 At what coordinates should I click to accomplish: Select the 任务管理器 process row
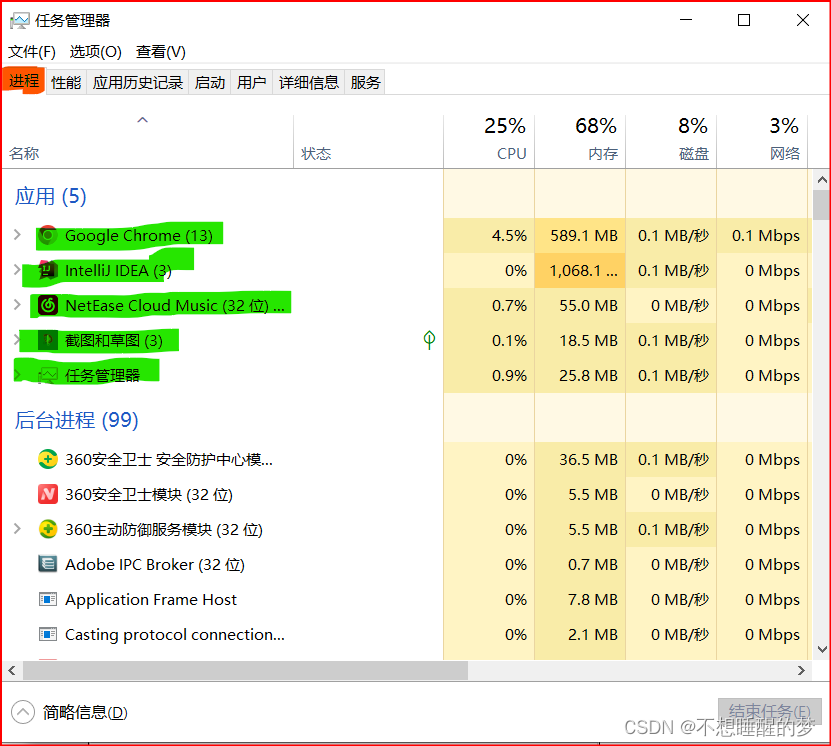click(406, 375)
